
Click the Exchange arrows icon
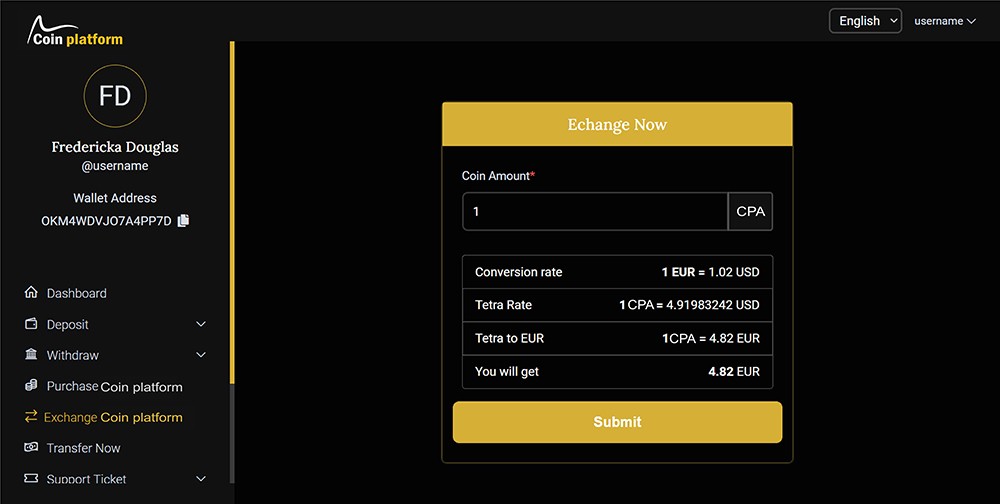pos(31,417)
